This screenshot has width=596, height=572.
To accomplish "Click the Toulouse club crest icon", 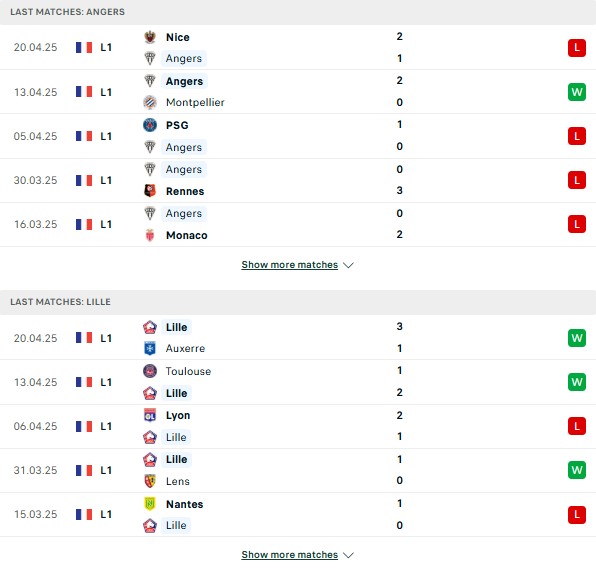I will coord(150,371).
